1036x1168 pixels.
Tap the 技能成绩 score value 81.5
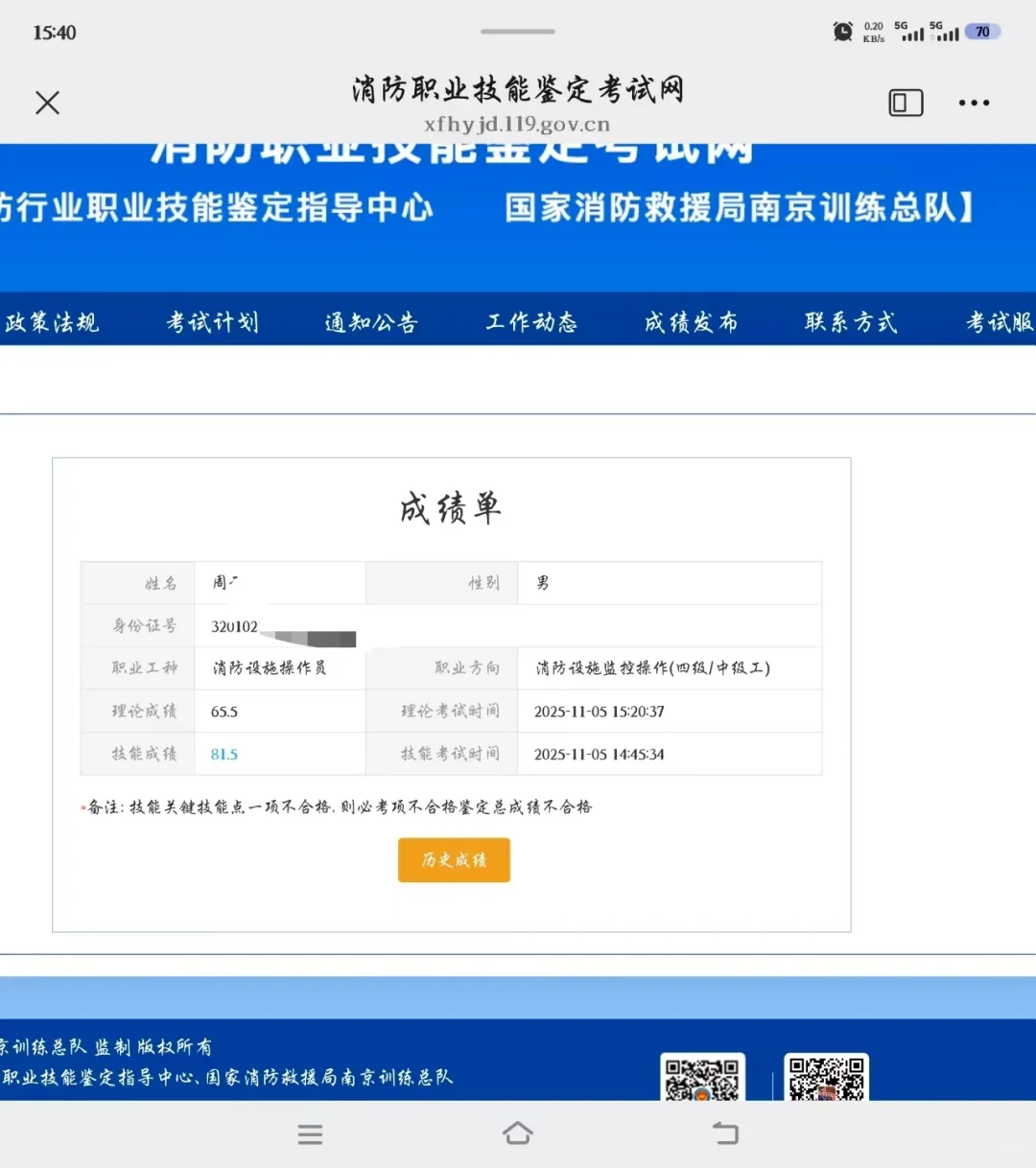point(223,754)
